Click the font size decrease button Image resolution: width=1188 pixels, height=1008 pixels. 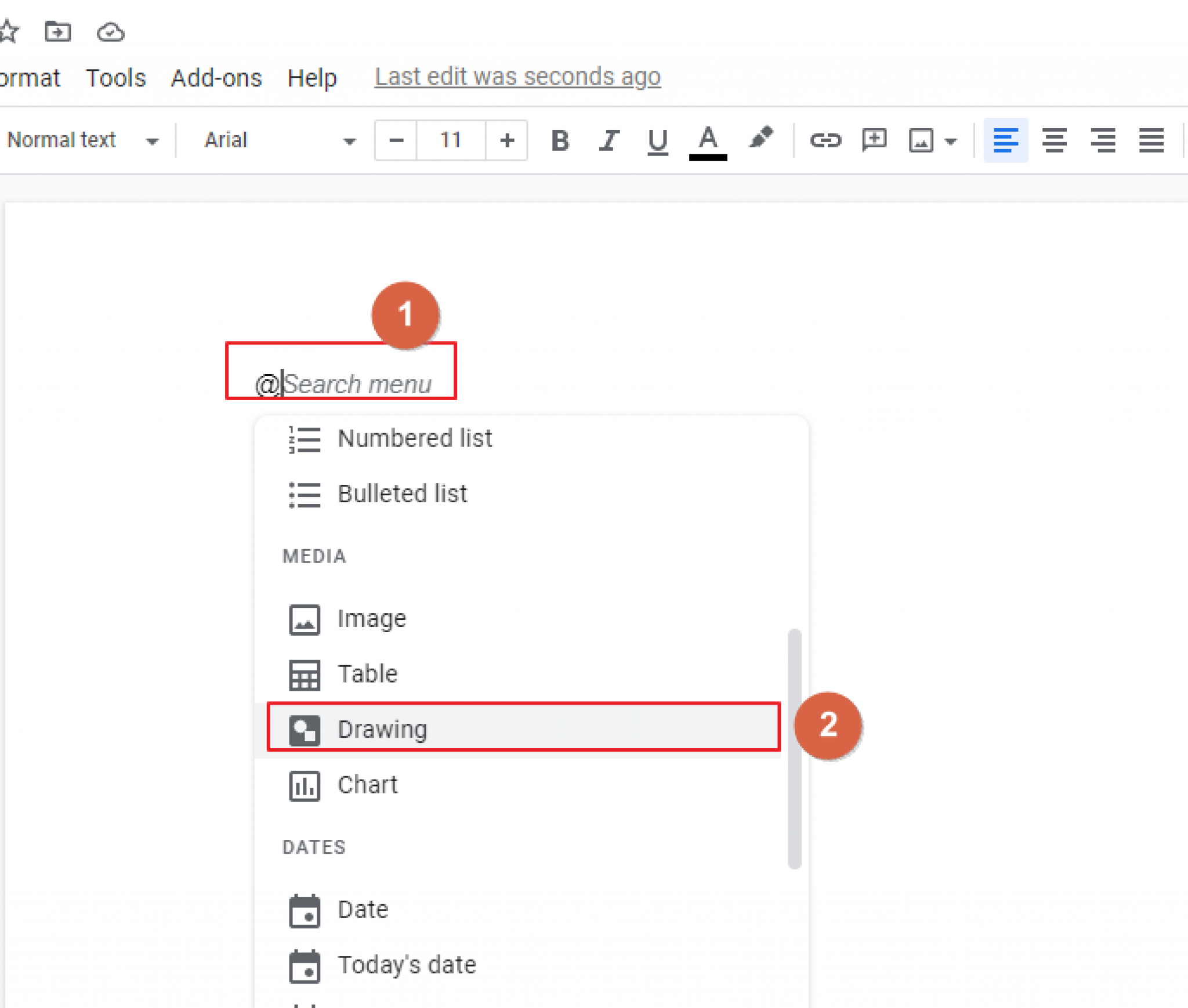[x=394, y=140]
